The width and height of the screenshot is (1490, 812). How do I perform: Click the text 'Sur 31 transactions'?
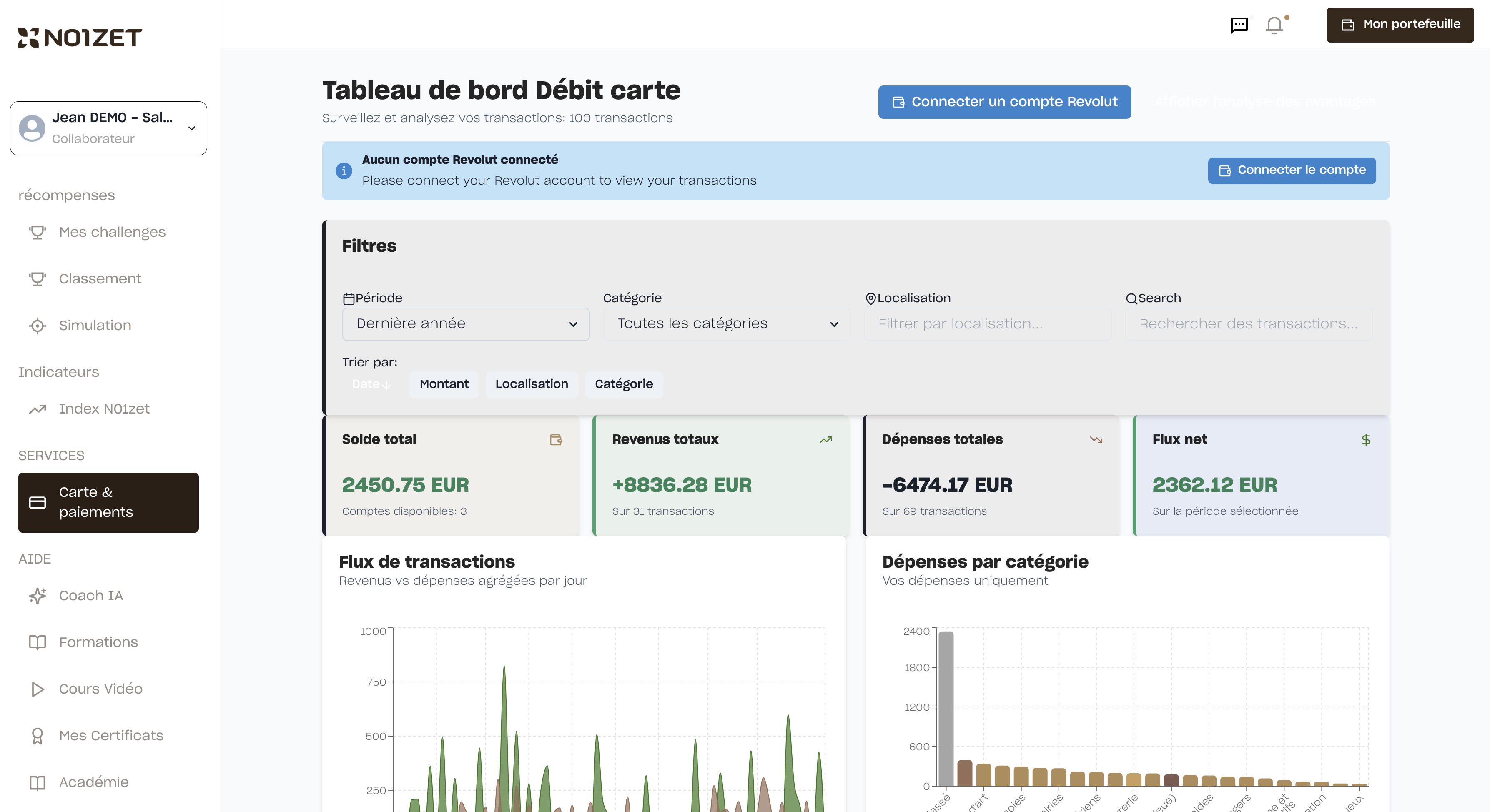pyautogui.click(x=663, y=511)
